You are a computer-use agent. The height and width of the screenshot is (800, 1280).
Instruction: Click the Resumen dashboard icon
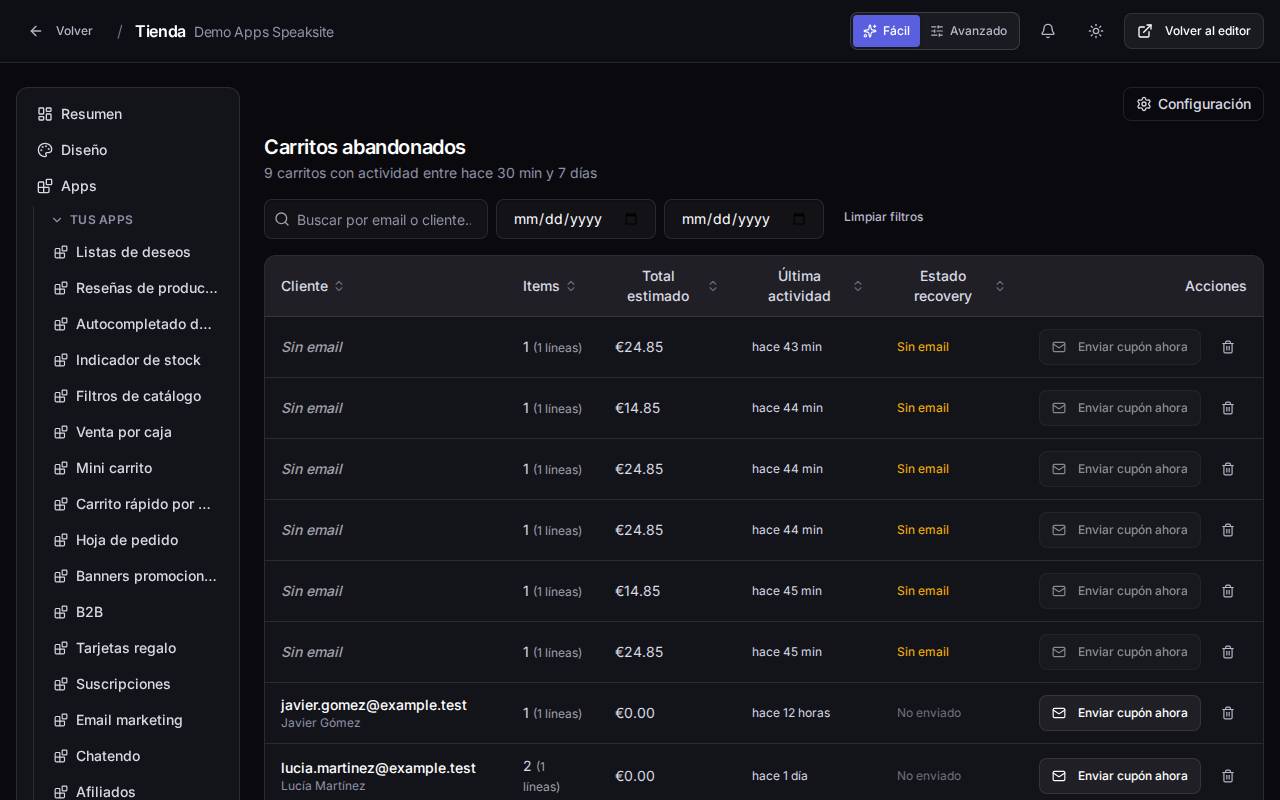(45, 114)
